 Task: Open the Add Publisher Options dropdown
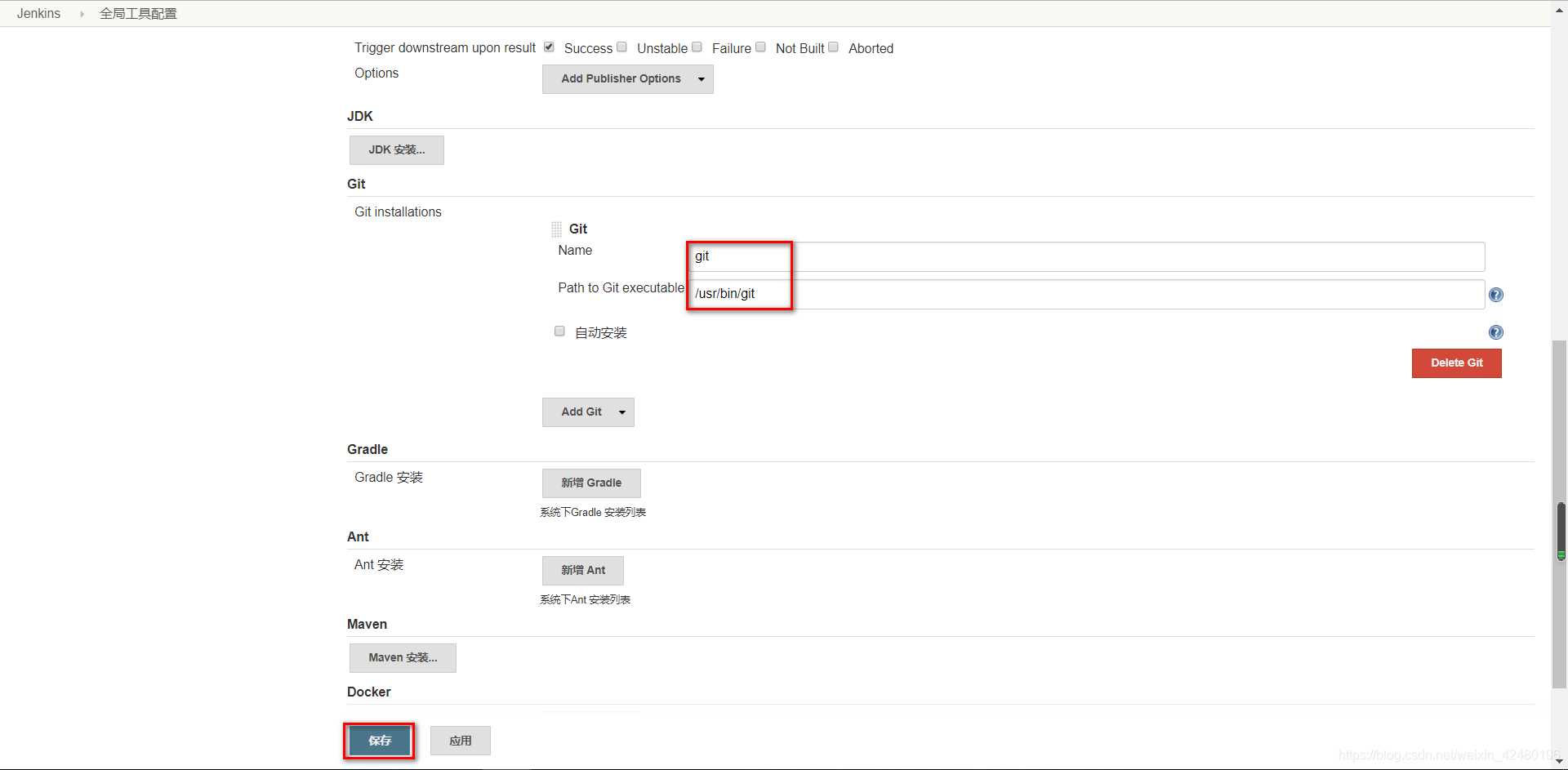click(627, 79)
